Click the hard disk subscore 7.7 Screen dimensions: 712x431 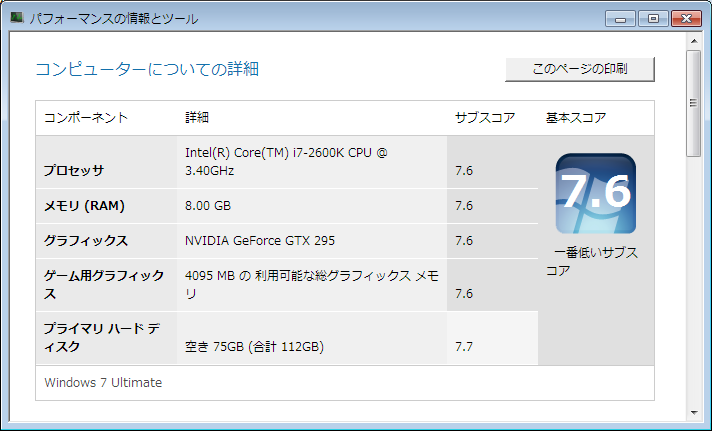(x=464, y=347)
